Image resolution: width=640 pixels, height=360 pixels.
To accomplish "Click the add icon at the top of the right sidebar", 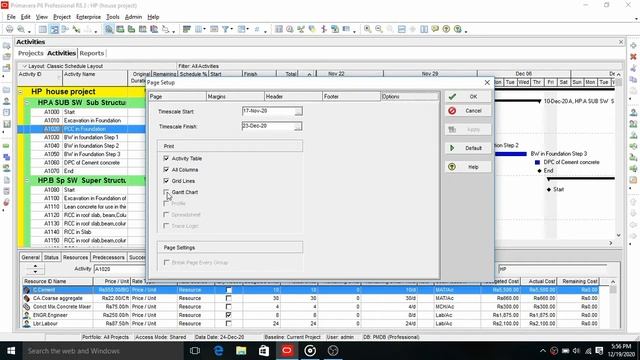I will pos(633,45).
